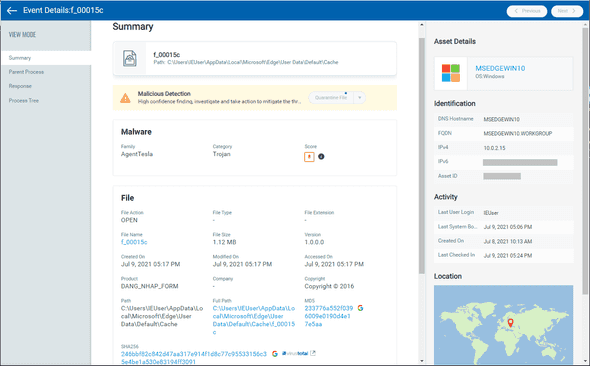Select asset Created On Jul 8 value
This screenshot has width=590, height=366.
click(508, 241)
